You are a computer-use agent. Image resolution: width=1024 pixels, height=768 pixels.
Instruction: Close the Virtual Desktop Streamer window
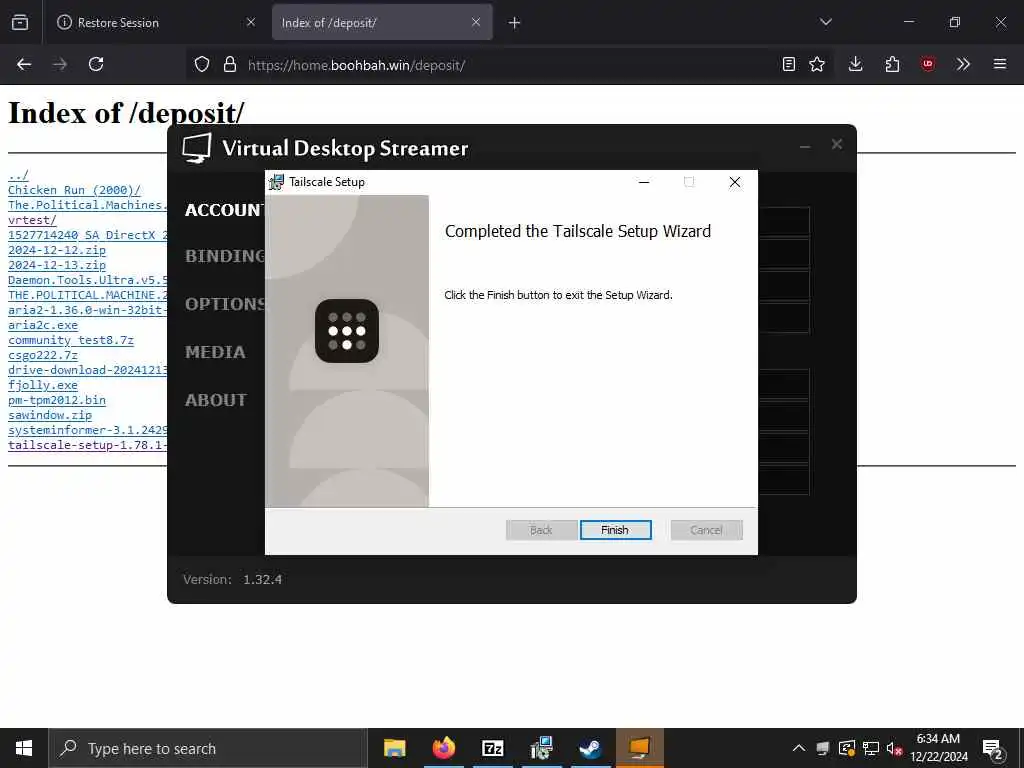tap(837, 144)
